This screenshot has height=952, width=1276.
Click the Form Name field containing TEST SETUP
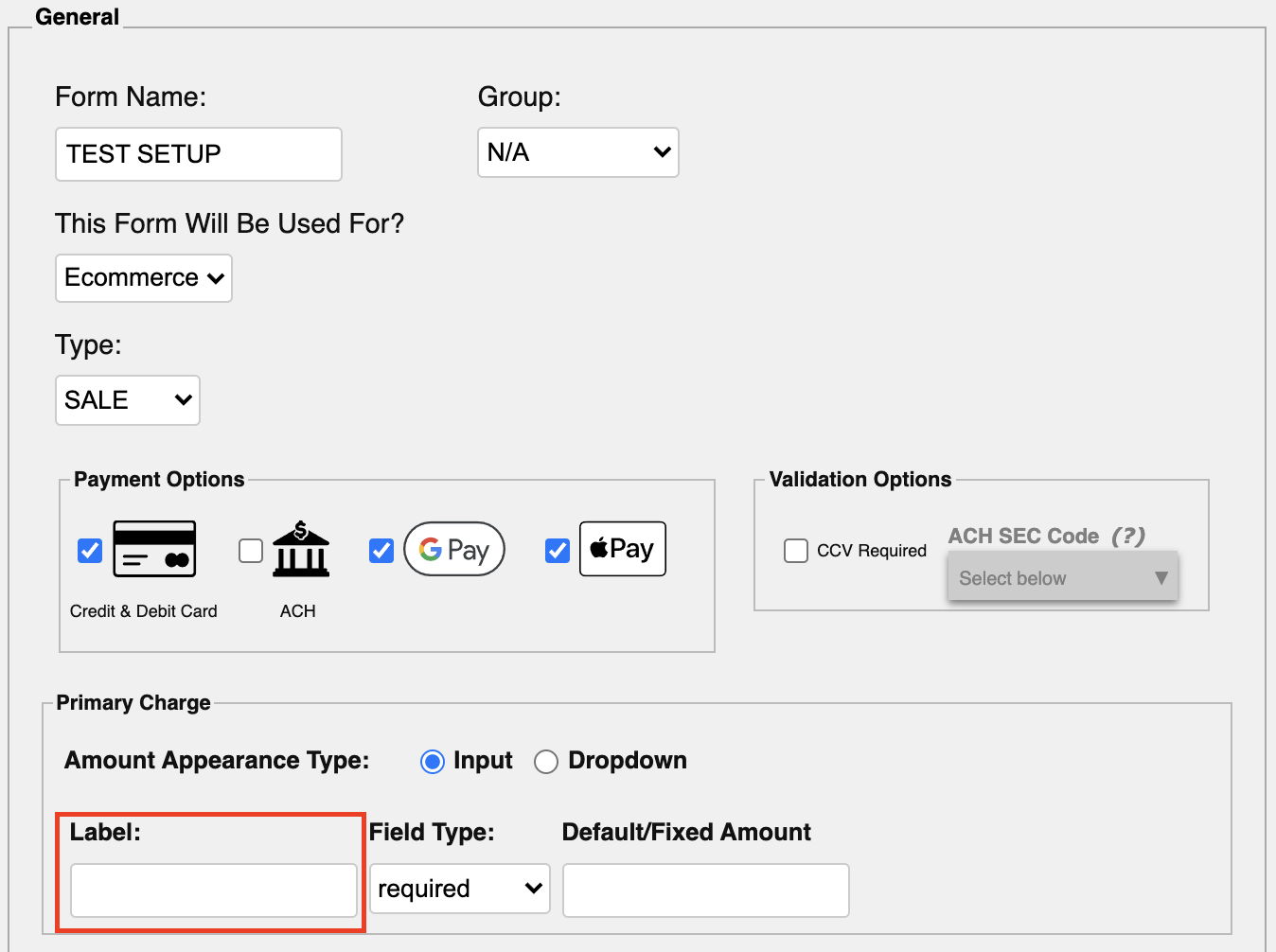pyautogui.click(x=198, y=153)
